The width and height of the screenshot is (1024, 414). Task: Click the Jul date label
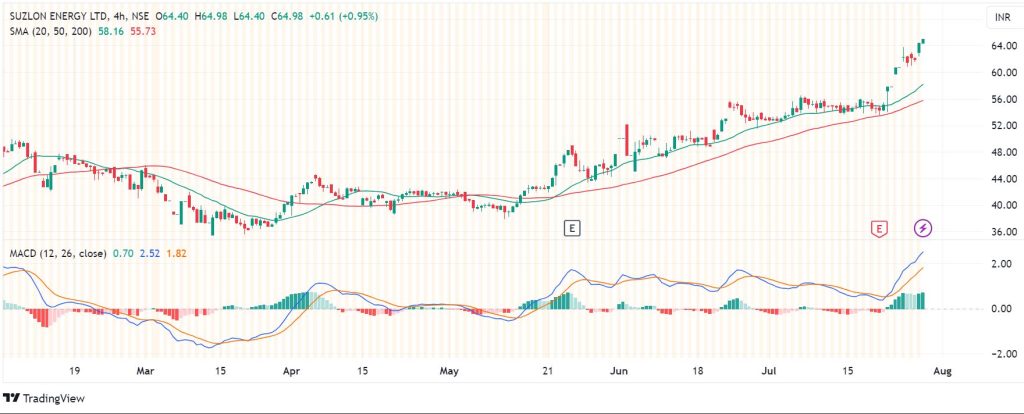pos(771,371)
